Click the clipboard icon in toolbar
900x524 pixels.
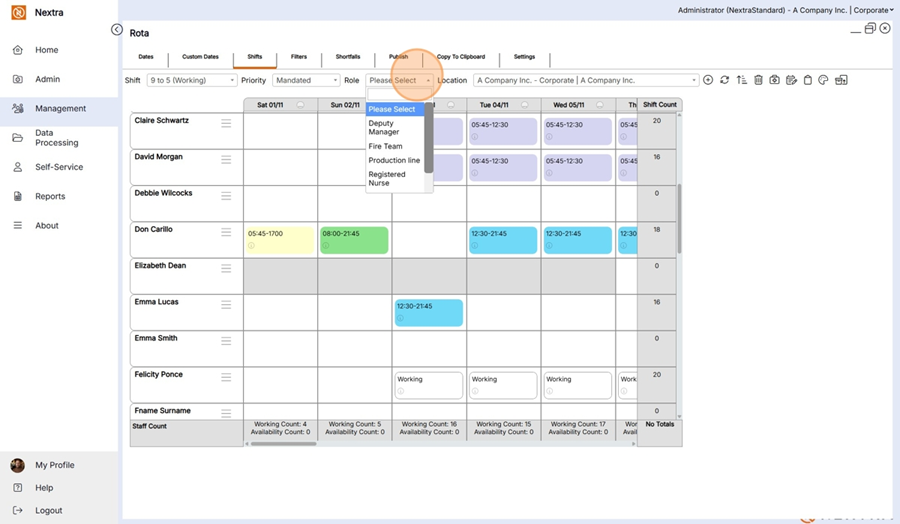808,80
